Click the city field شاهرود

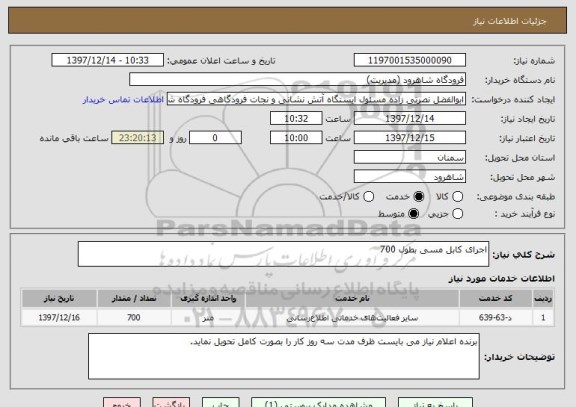point(410,177)
